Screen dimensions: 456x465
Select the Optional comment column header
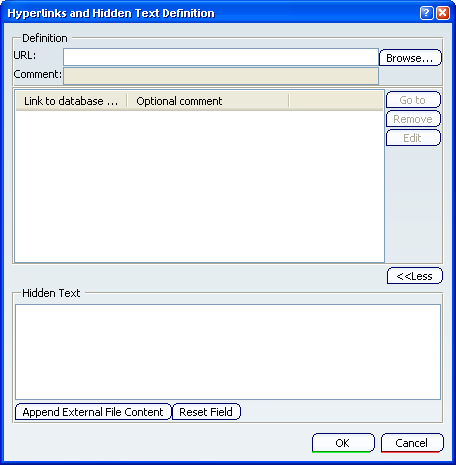pyautogui.click(x=208, y=101)
